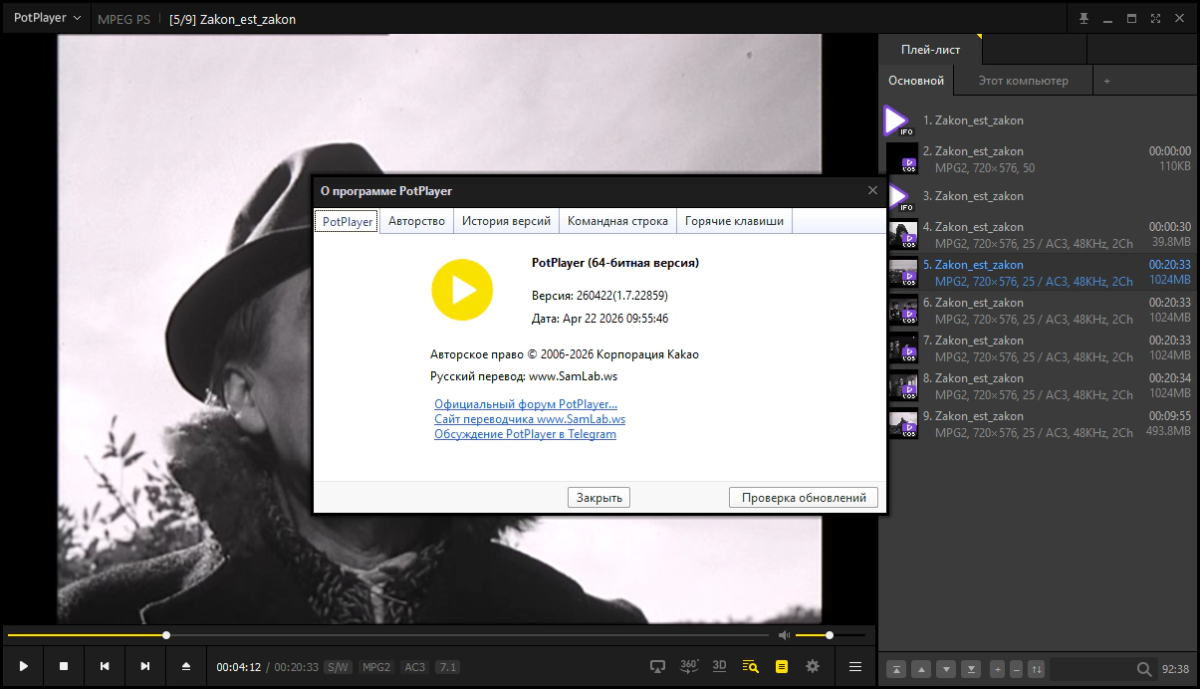Click the volume slider handle

tap(829, 635)
